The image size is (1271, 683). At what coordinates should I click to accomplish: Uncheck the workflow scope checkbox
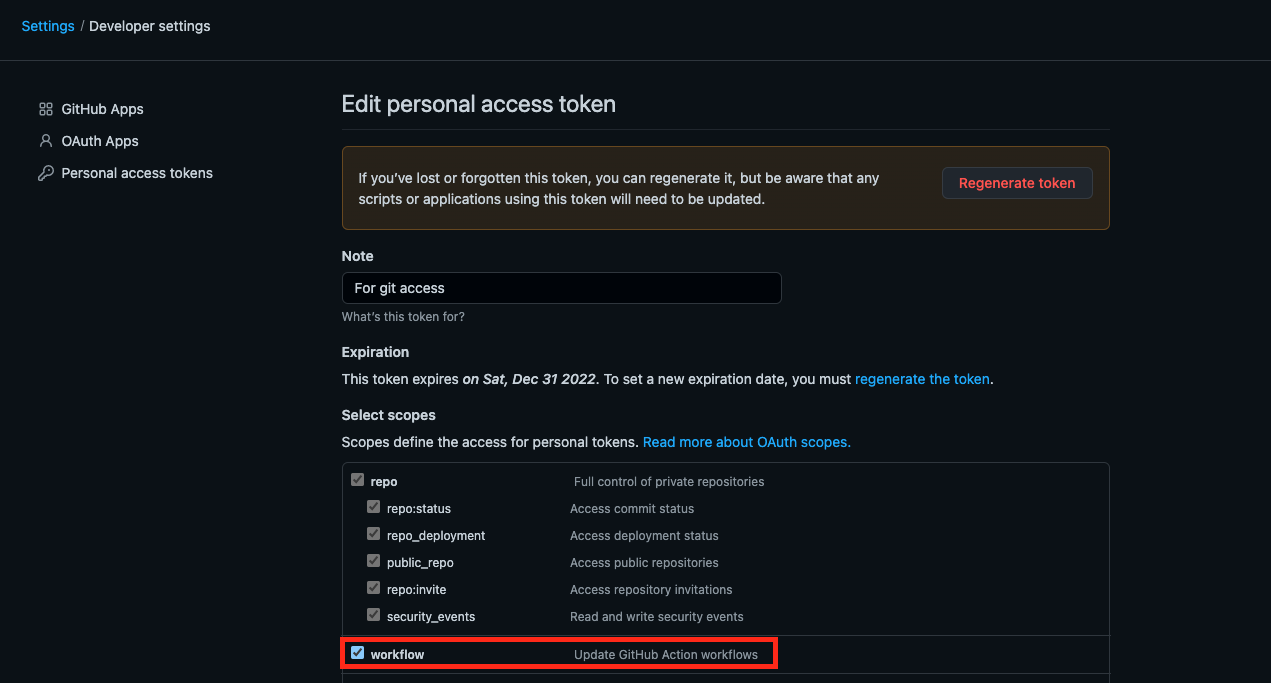click(x=357, y=652)
